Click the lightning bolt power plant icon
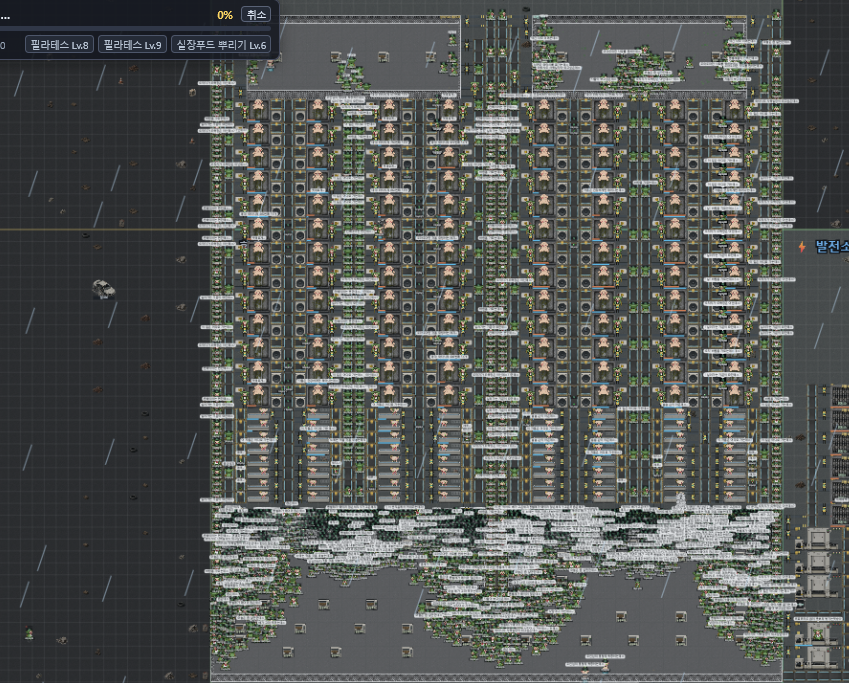Viewport: 849px width, 683px height. (802, 247)
